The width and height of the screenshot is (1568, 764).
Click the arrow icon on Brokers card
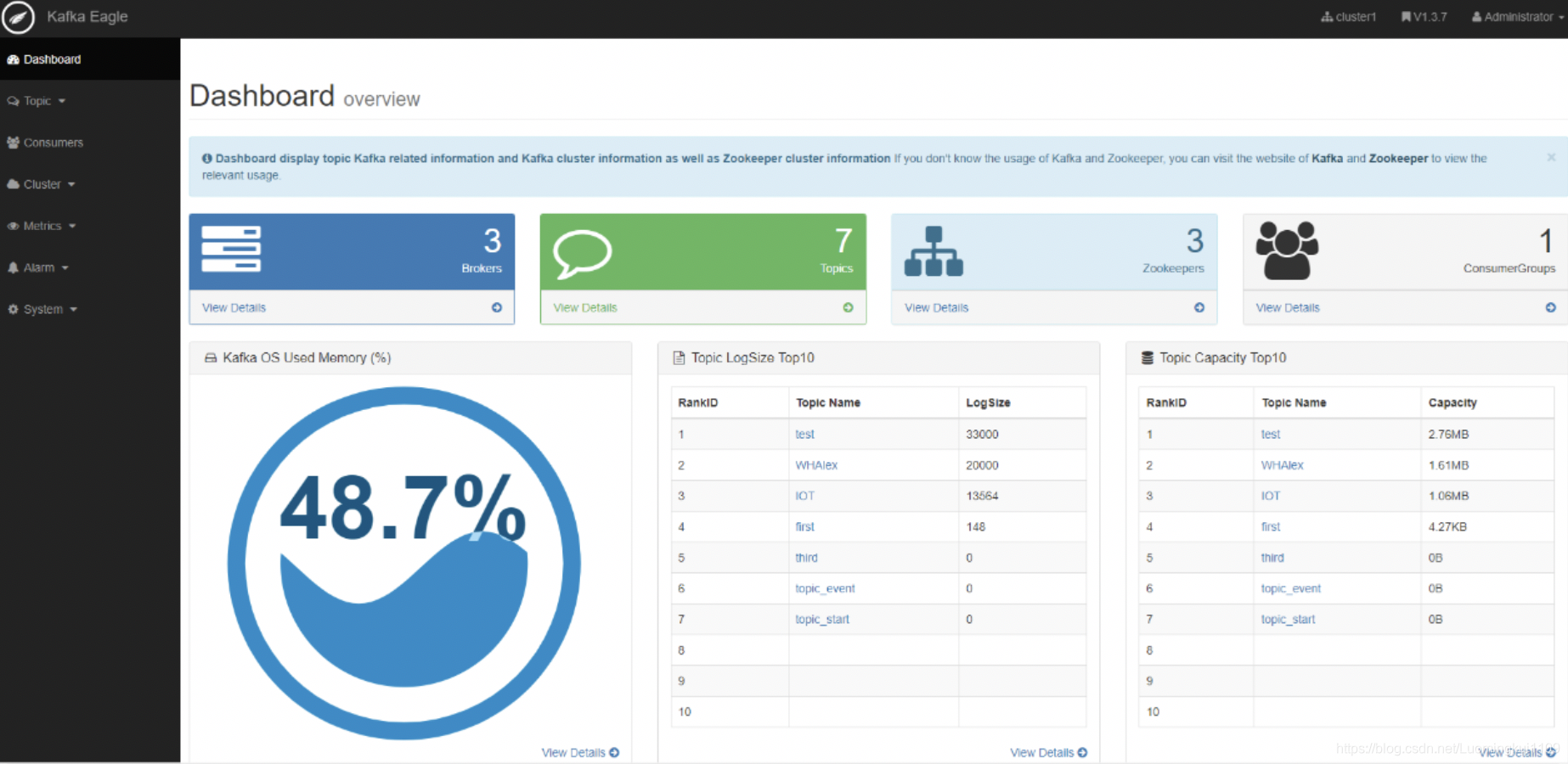click(497, 308)
